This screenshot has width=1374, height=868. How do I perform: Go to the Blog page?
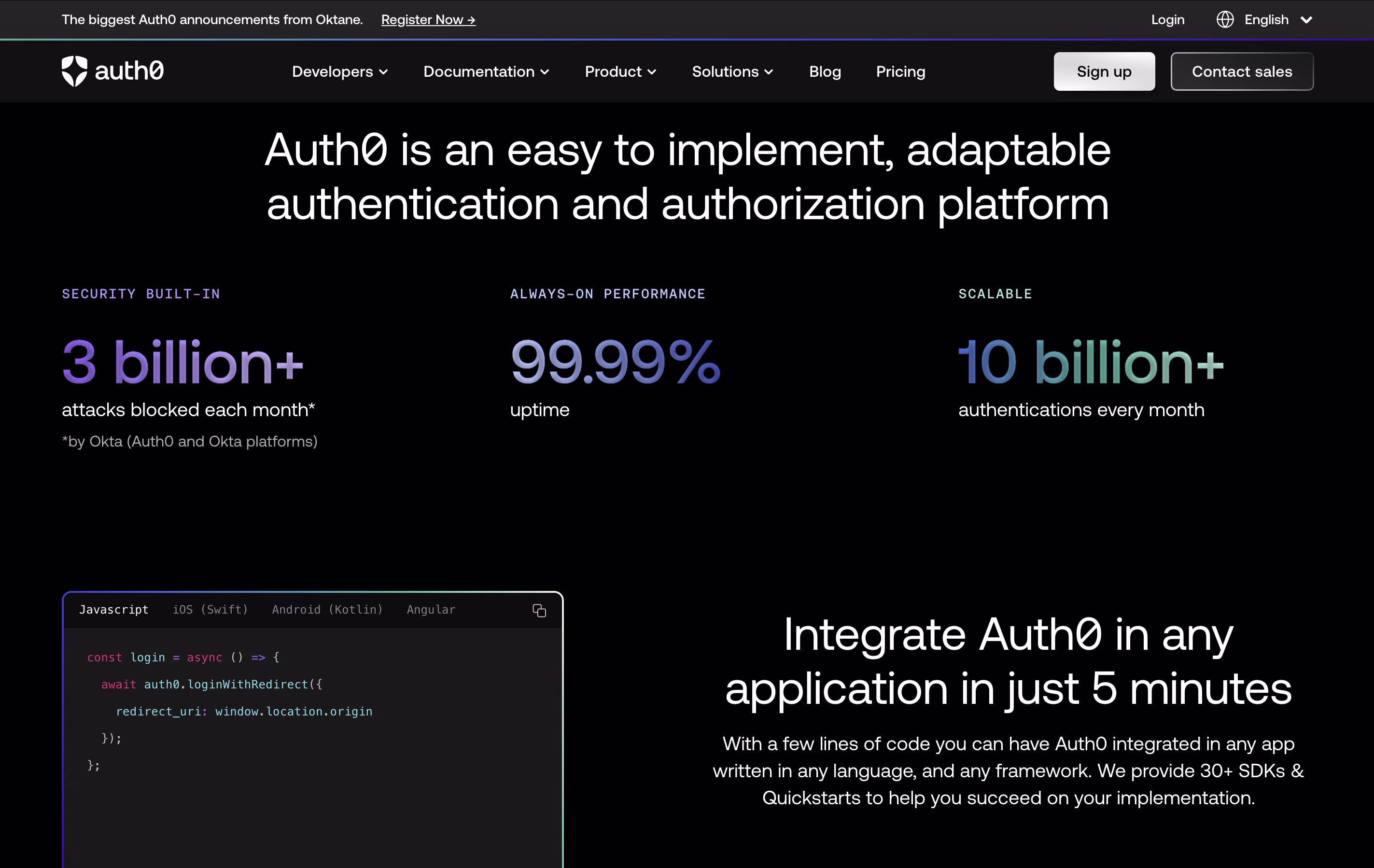[825, 72]
